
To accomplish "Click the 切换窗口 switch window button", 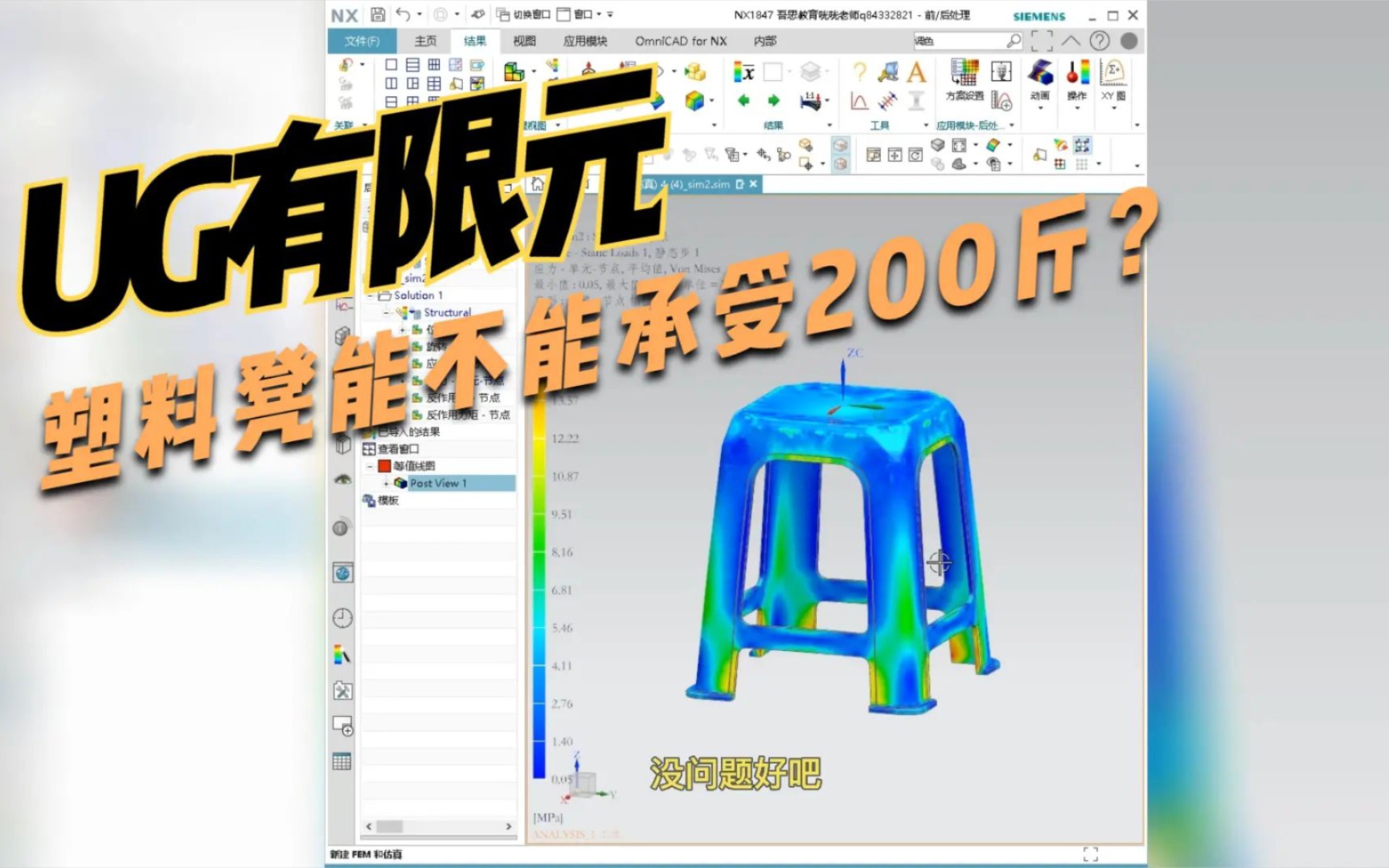I will [x=523, y=14].
